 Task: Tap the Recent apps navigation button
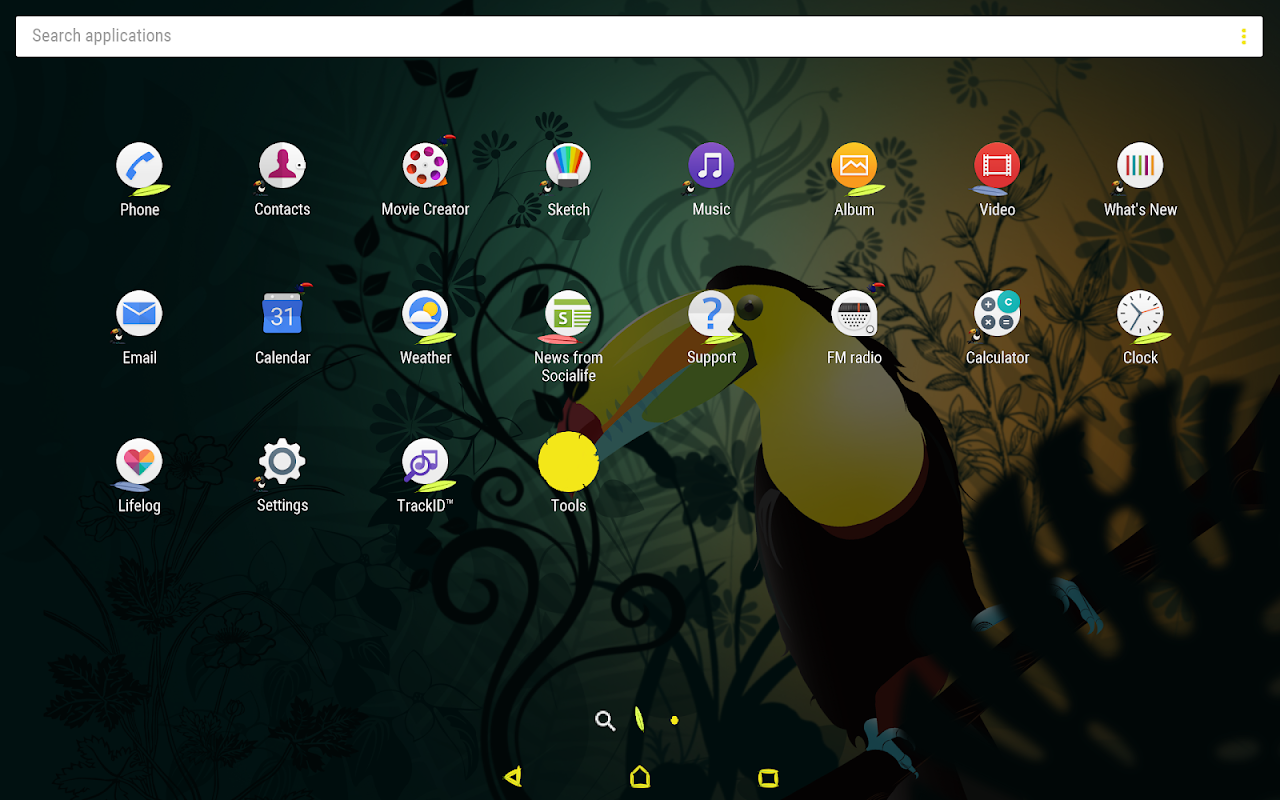point(768,777)
